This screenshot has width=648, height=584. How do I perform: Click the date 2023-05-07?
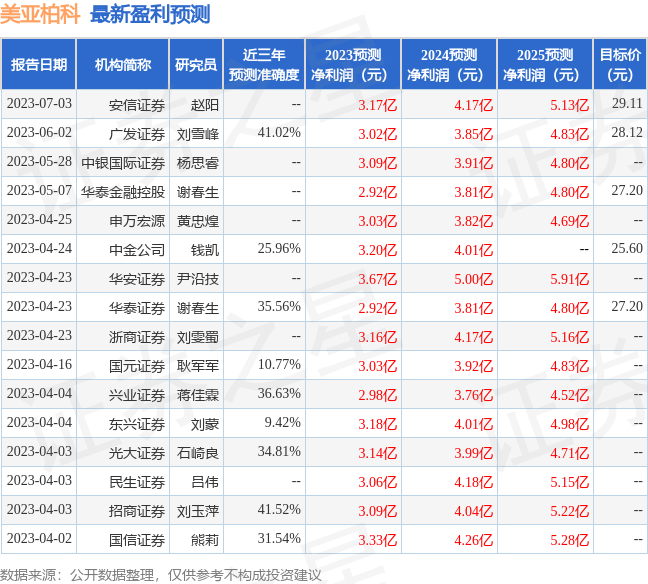coord(39,191)
